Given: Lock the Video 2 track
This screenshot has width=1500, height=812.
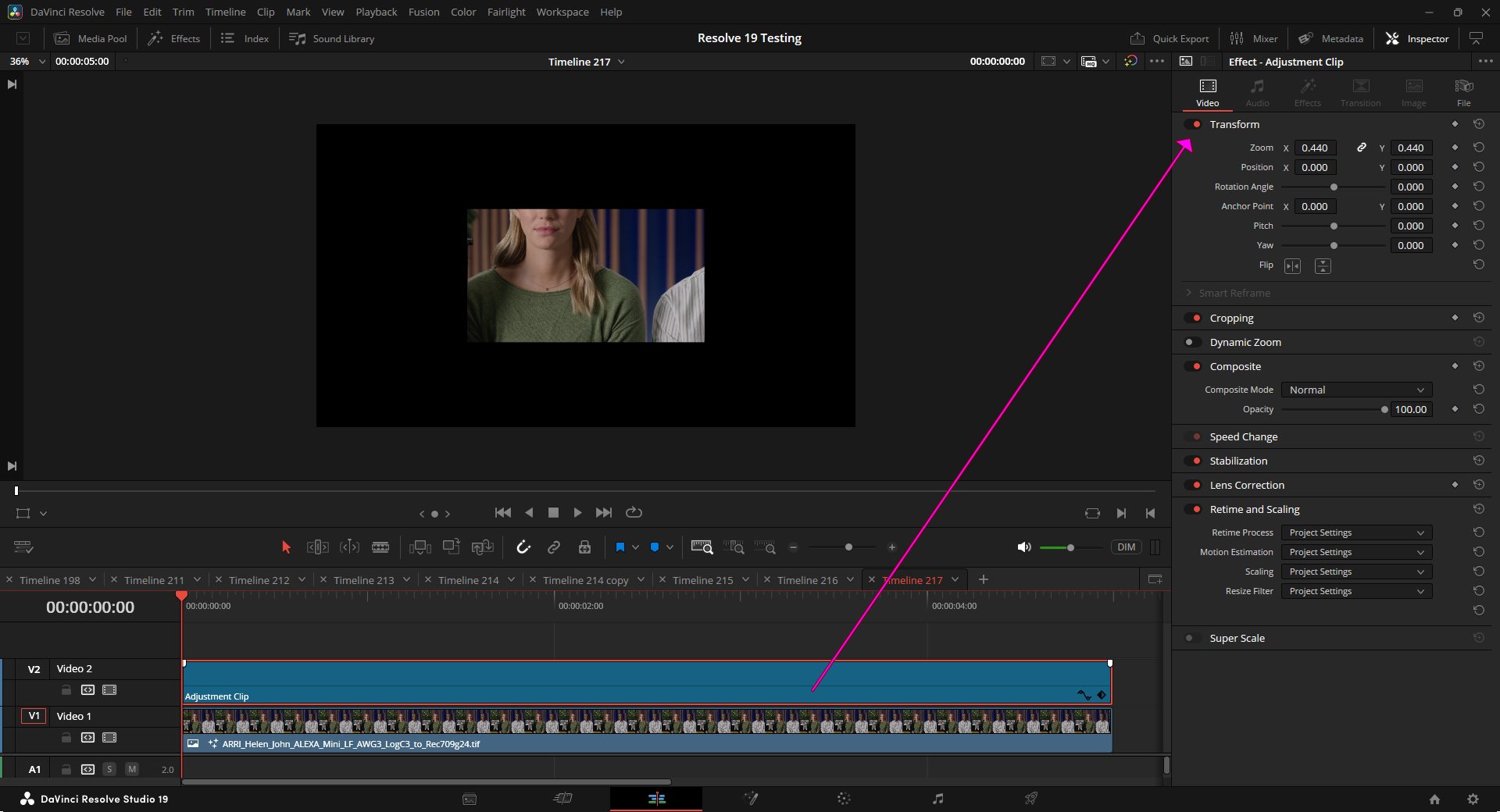Looking at the screenshot, I should [66, 690].
